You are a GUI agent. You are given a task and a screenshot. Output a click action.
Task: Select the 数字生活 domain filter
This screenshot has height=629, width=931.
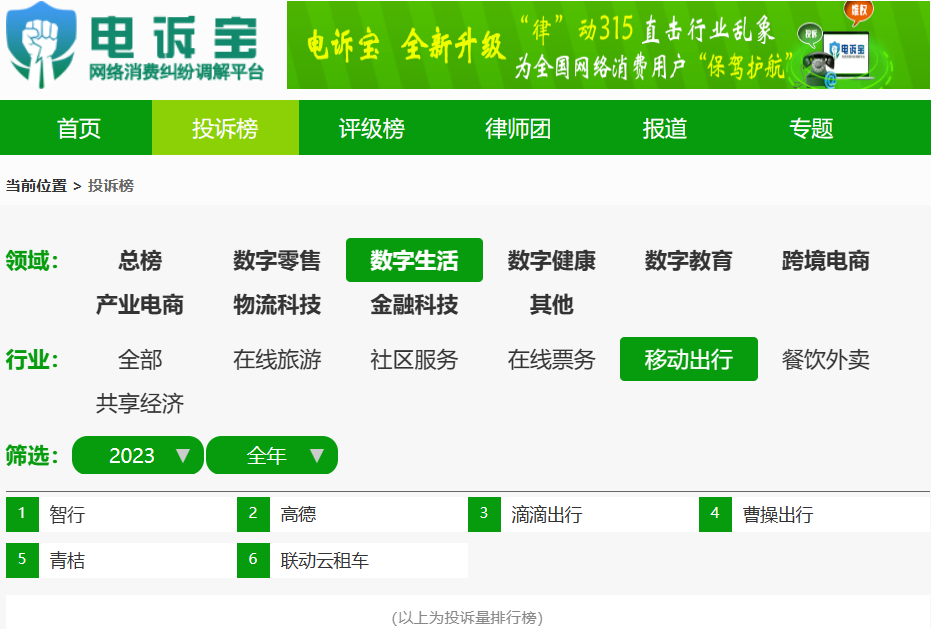click(x=414, y=260)
